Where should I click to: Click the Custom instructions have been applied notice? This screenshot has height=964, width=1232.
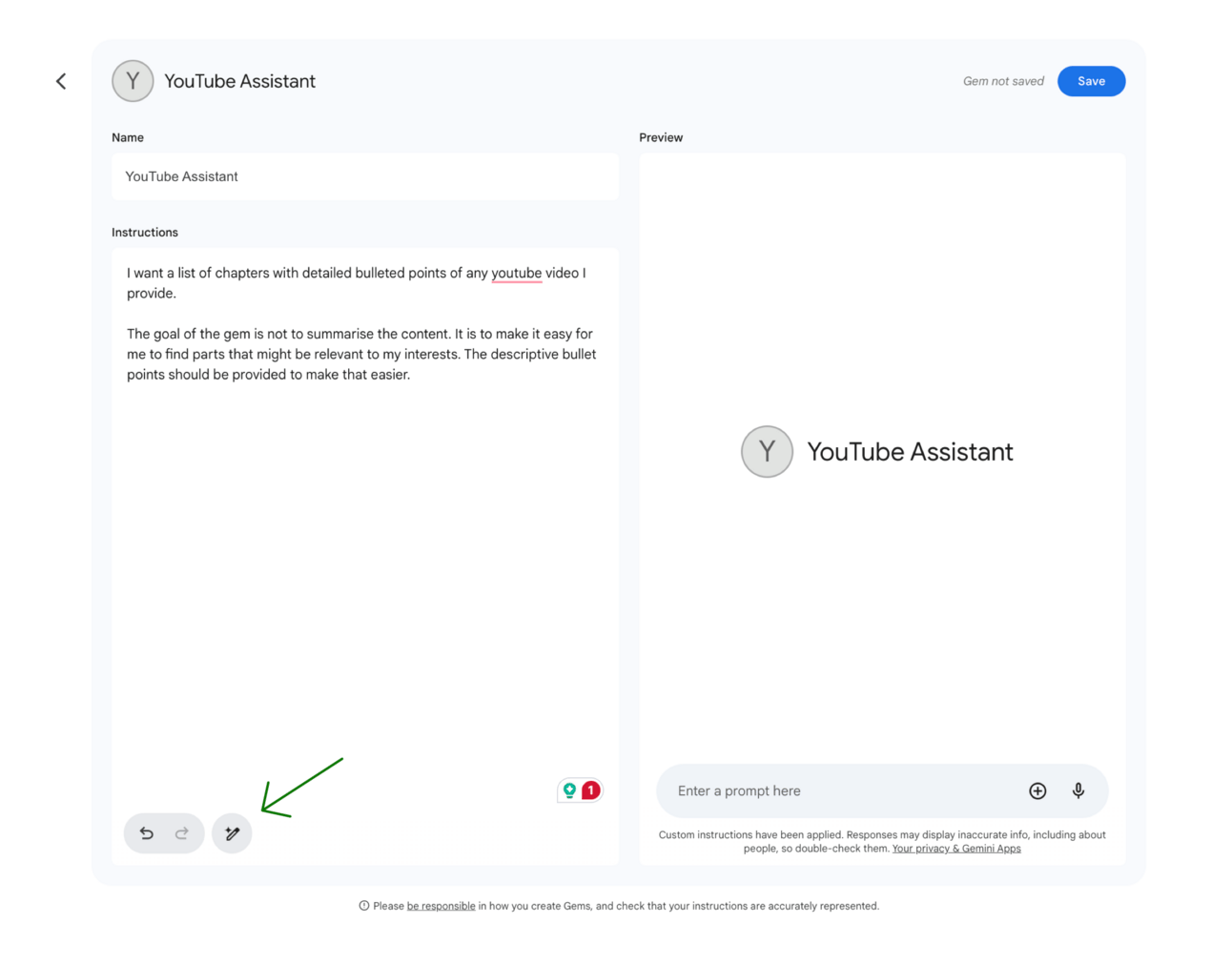point(882,841)
